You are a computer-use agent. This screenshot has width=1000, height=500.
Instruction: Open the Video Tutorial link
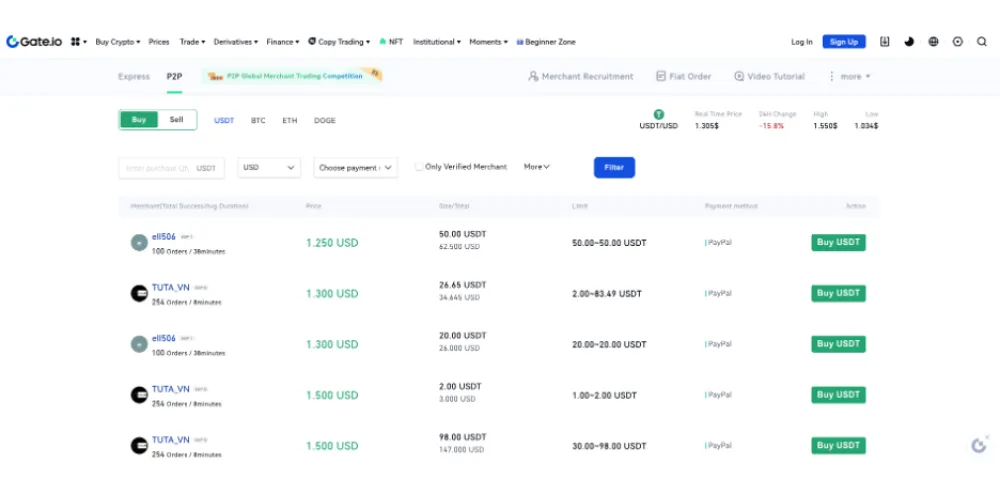(769, 76)
